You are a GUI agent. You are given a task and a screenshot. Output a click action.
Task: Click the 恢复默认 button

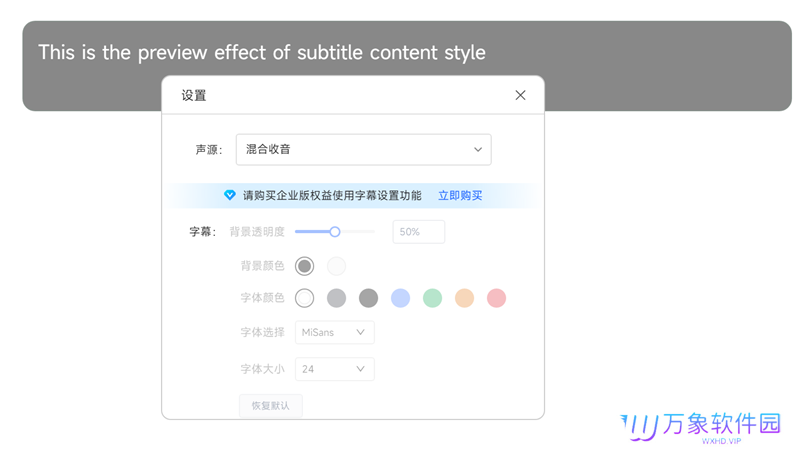[270, 406]
